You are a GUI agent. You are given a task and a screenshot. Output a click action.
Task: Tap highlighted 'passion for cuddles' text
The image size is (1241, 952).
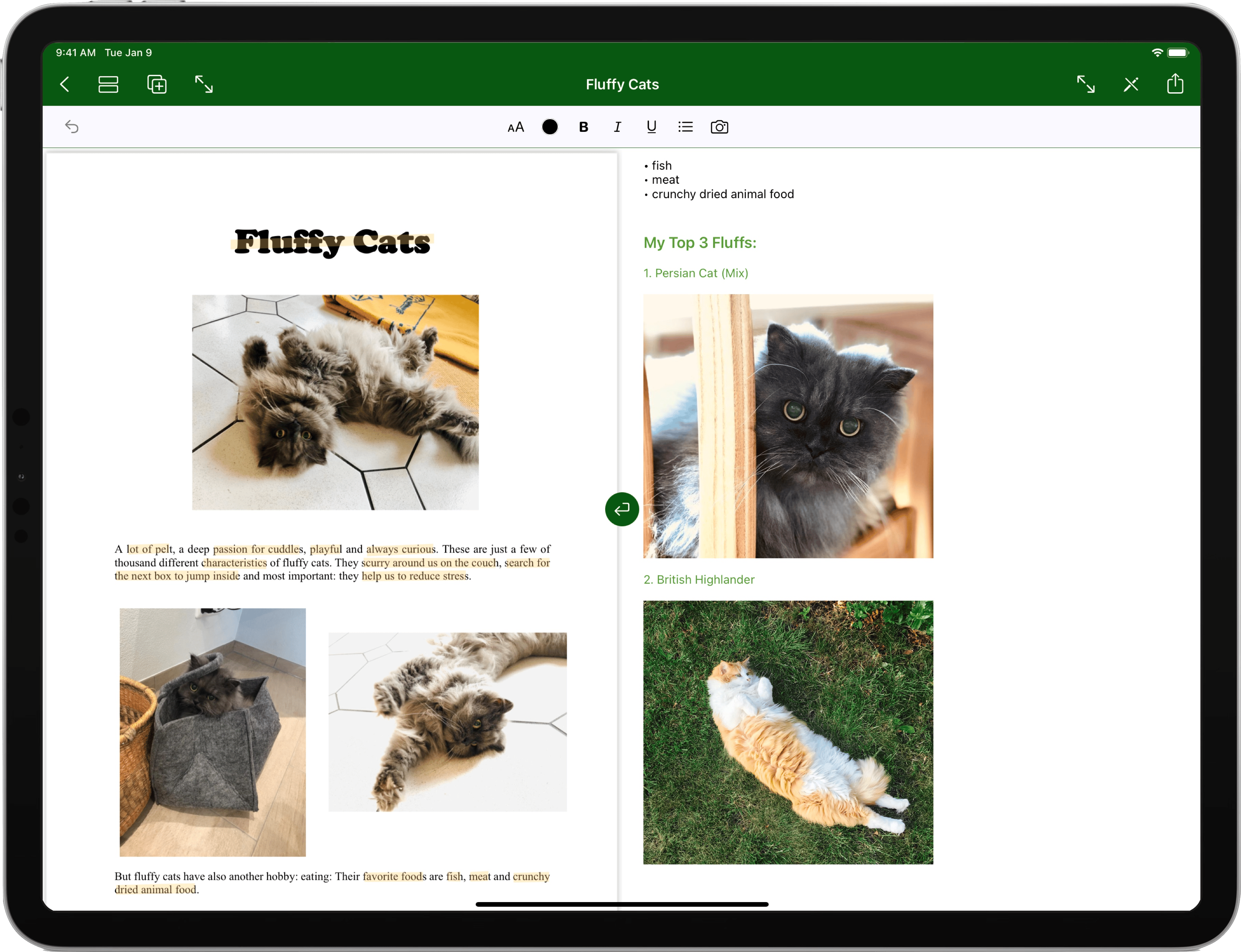pyautogui.click(x=258, y=549)
